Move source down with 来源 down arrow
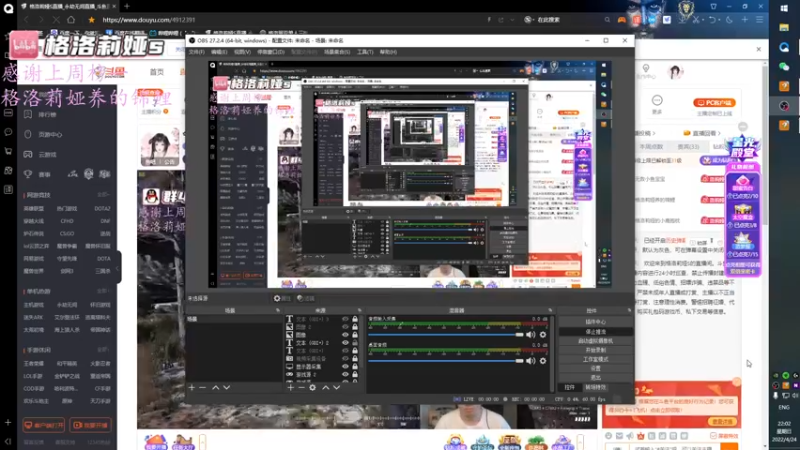The image size is (800, 450). 337,388
